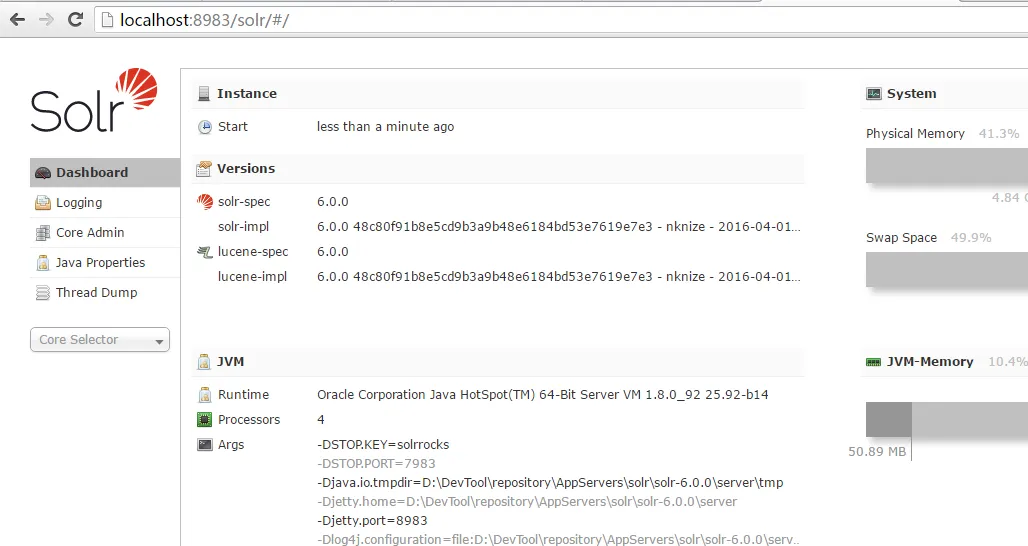This screenshot has height=546, width=1028.
Task: Open the Thread Dump page
Action: pos(105,293)
